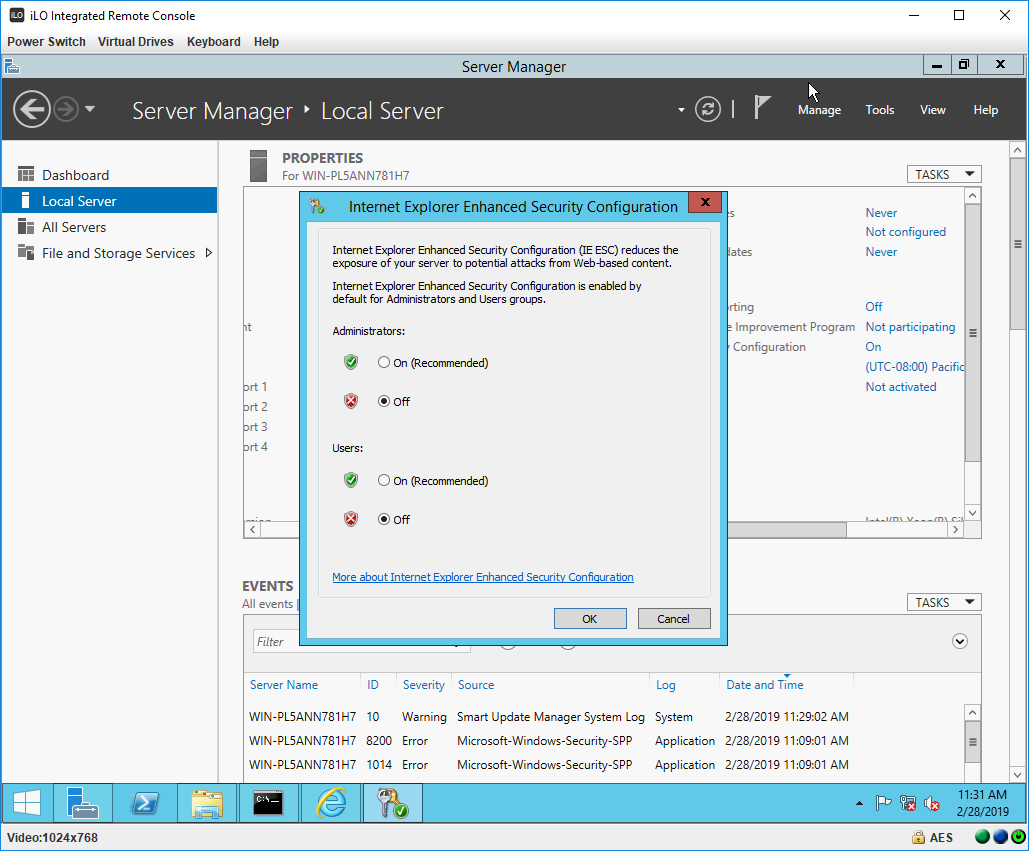Click OK in IE ESC dialog
The image size is (1029, 851).
tap(590, 619)
